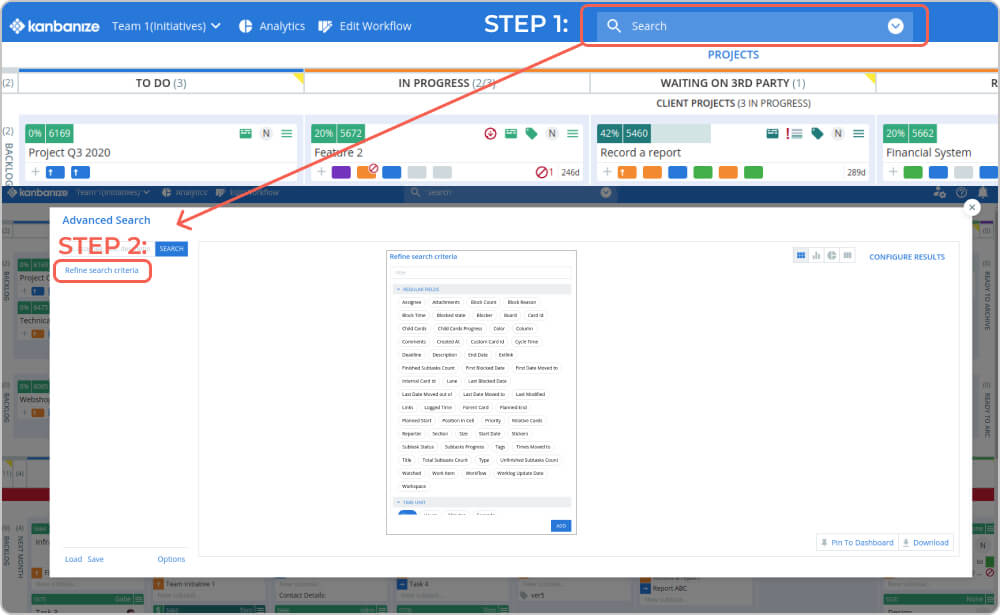Click the purple child card on Feature 2

341,172
